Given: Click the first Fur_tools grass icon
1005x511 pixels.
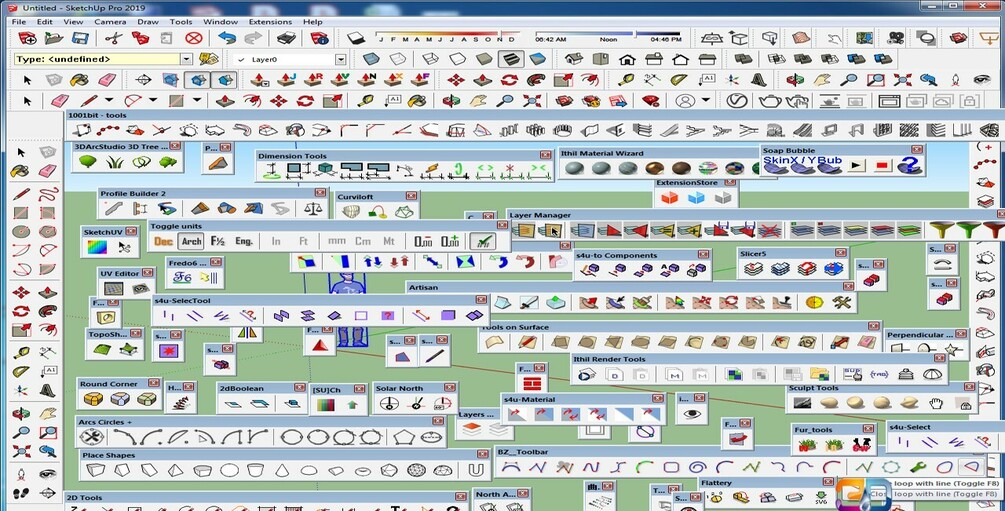Looking at the screenshot, I should point(807,444).
